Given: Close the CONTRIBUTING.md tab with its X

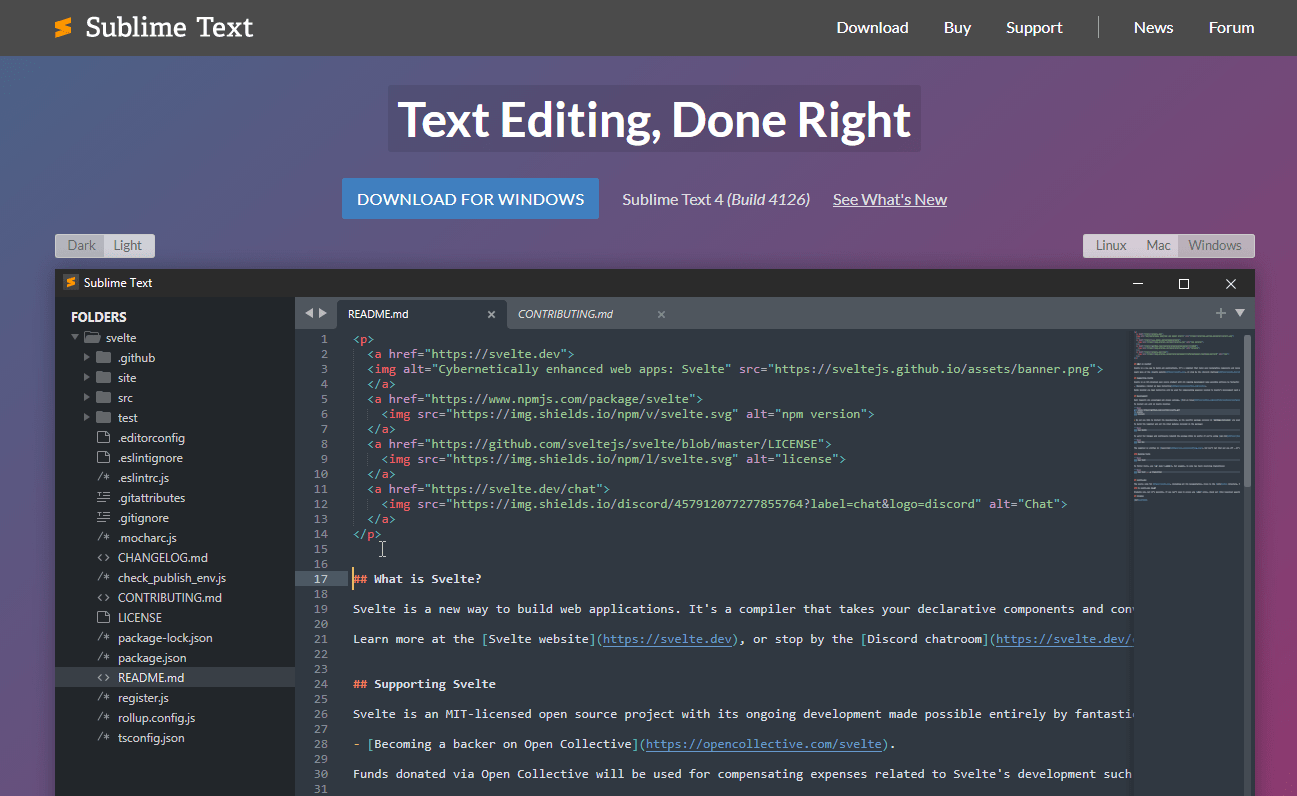Looking at the screenshot, I should pos(661,314).
